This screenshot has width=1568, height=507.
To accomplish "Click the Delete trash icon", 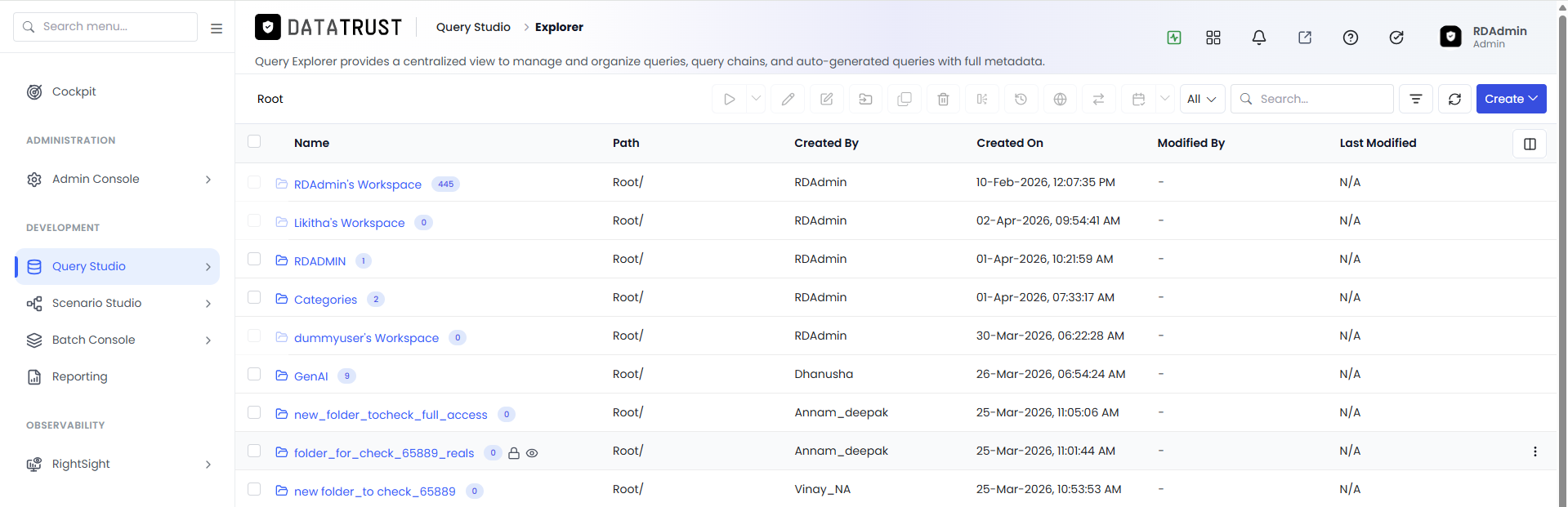I will pyautogui.click(x=943, y=99).
